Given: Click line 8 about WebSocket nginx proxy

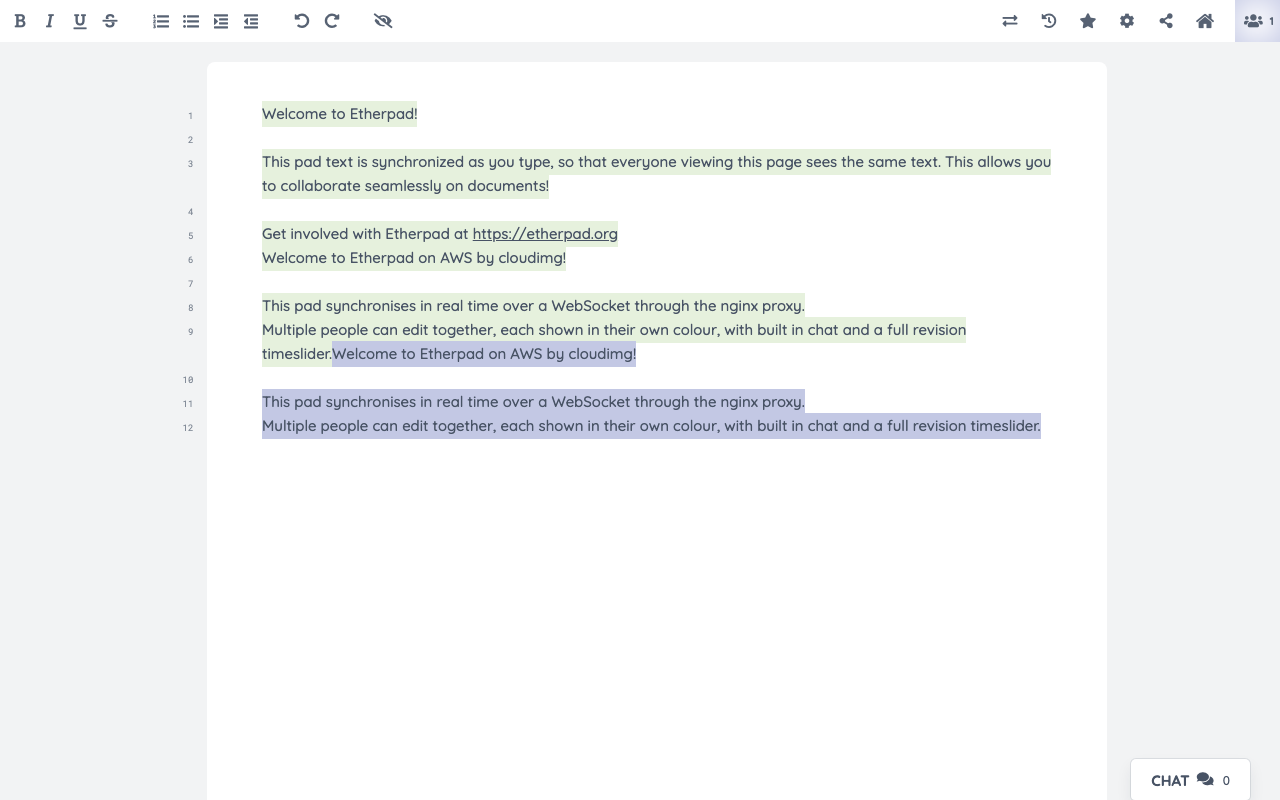Looking at the screenshot, I should [x=533, y=306].
